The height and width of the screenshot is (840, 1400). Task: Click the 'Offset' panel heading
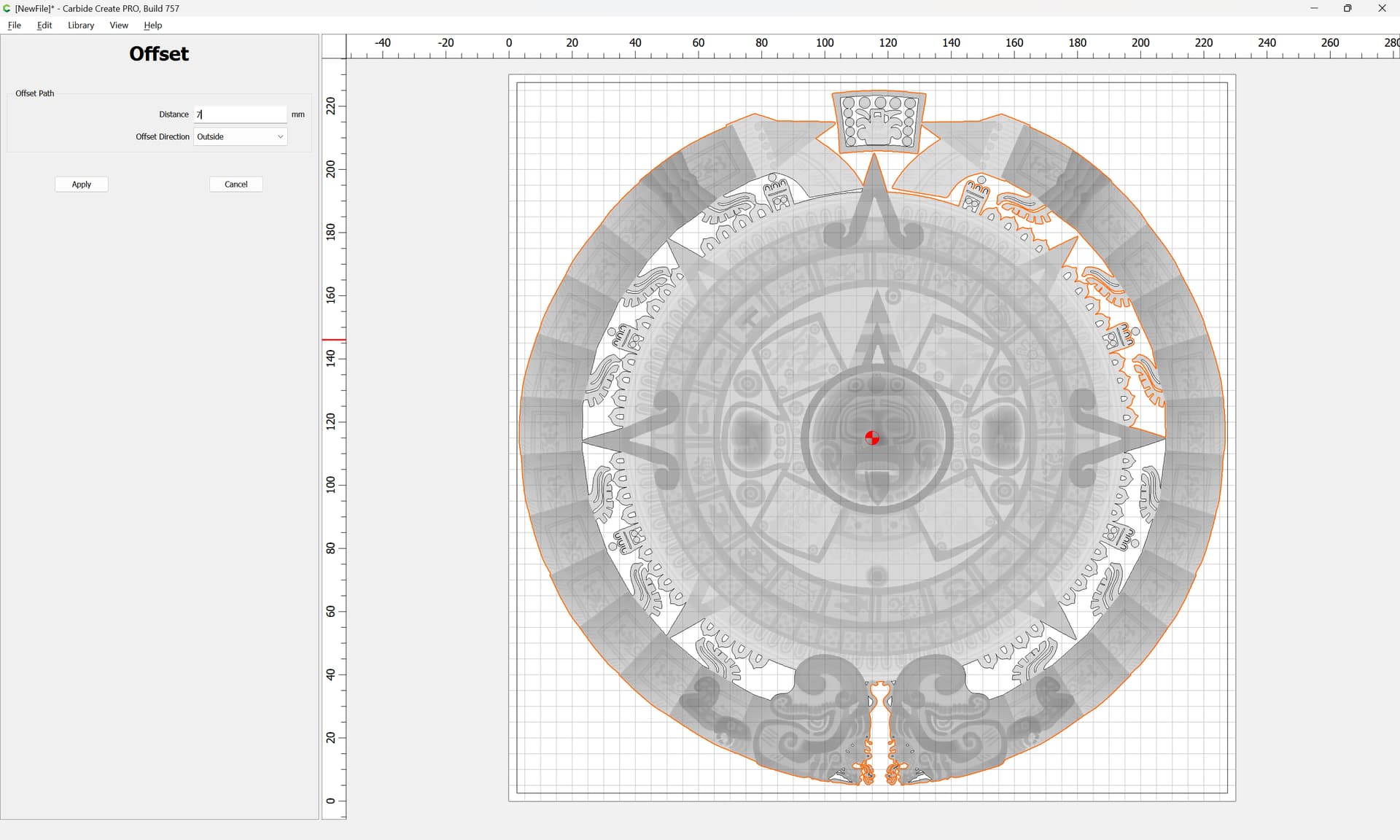(159, 54)
